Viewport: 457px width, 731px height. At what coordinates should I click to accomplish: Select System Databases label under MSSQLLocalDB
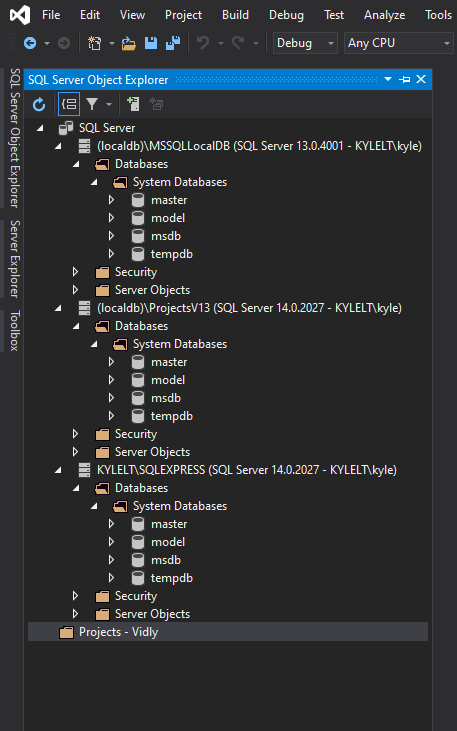tap(180, 182)
